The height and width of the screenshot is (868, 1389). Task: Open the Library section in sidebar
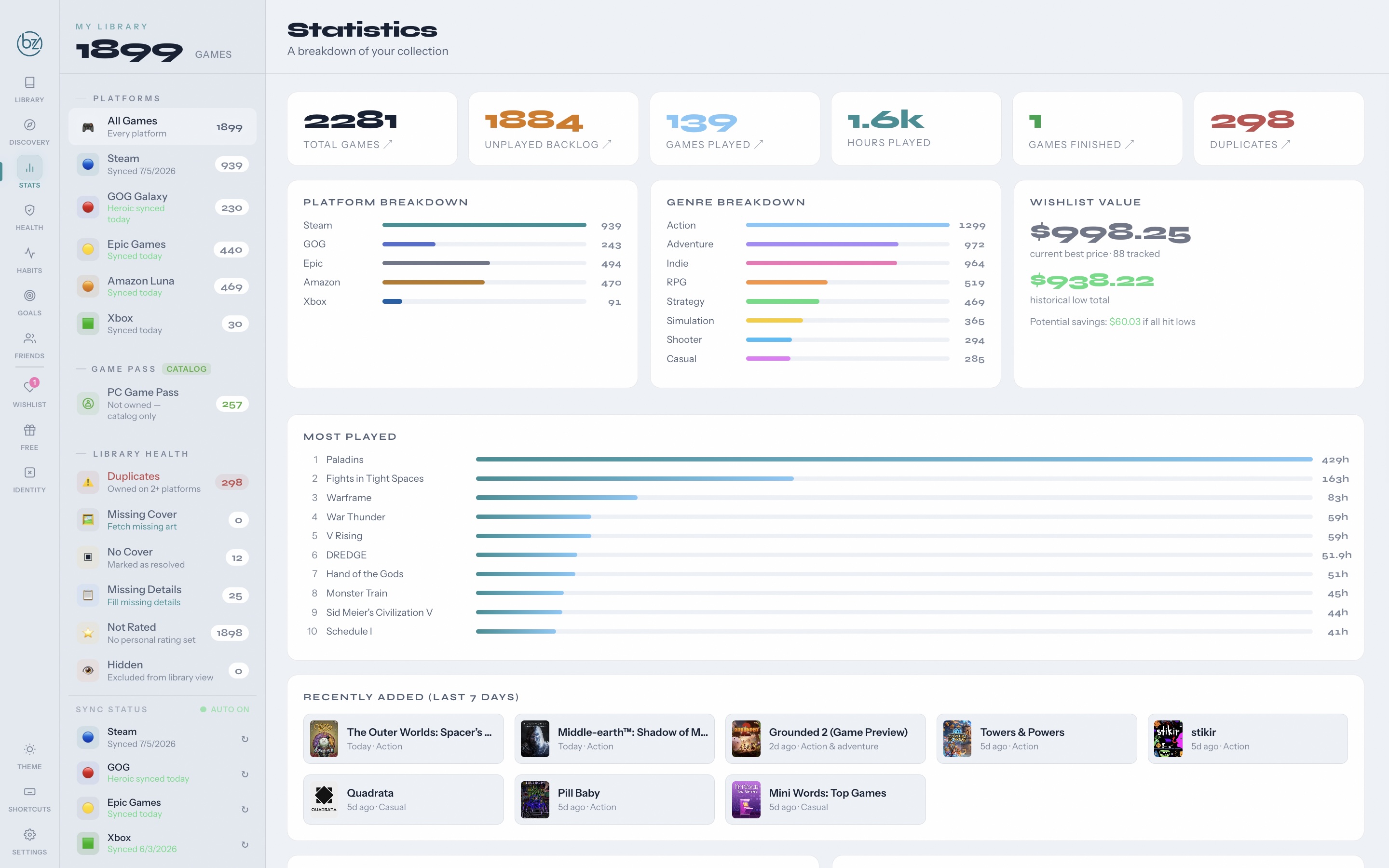pyautogui.click(x=29, y=90)
